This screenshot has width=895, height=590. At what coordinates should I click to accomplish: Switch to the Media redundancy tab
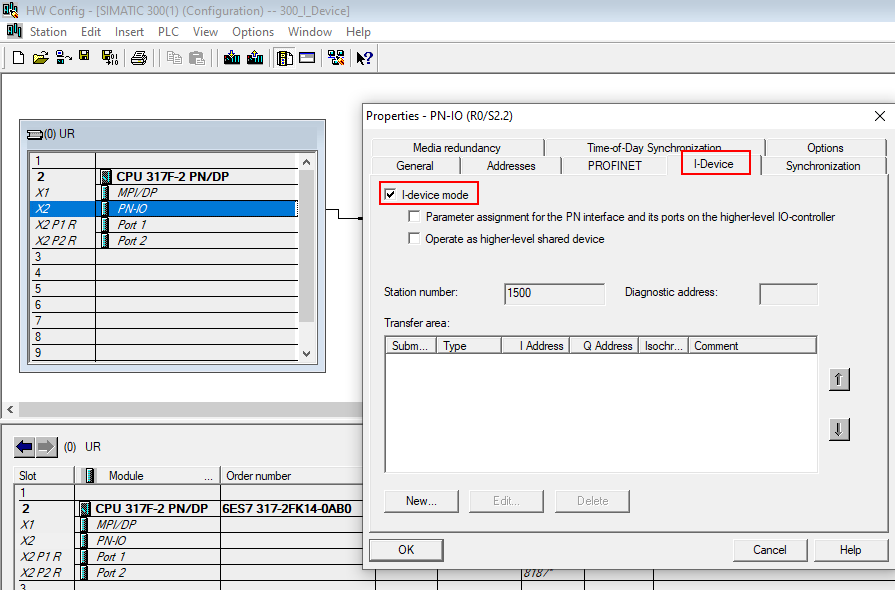457,148
